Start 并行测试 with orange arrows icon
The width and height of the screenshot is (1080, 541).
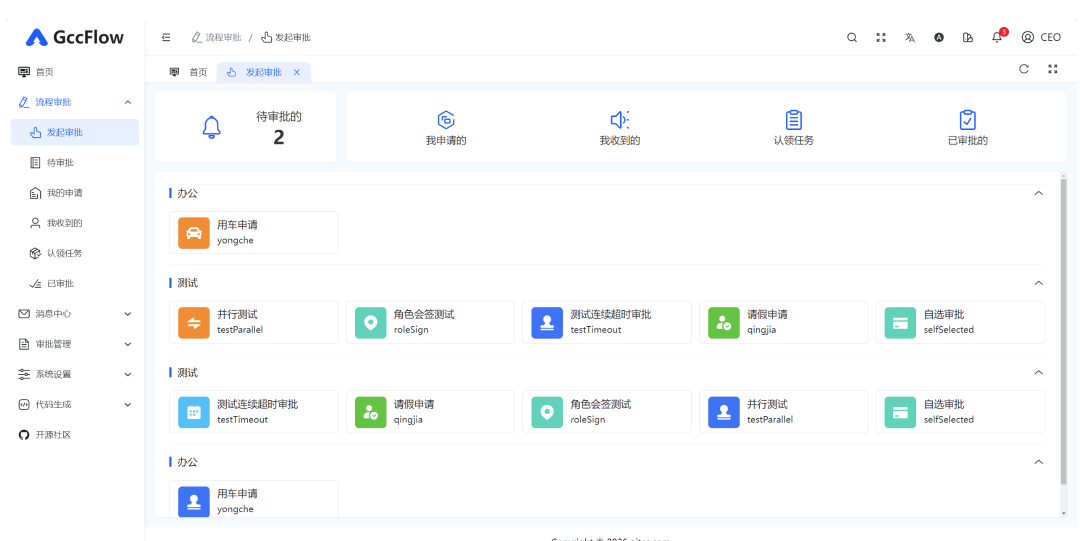pyautogui.click(x=253, y=322)
